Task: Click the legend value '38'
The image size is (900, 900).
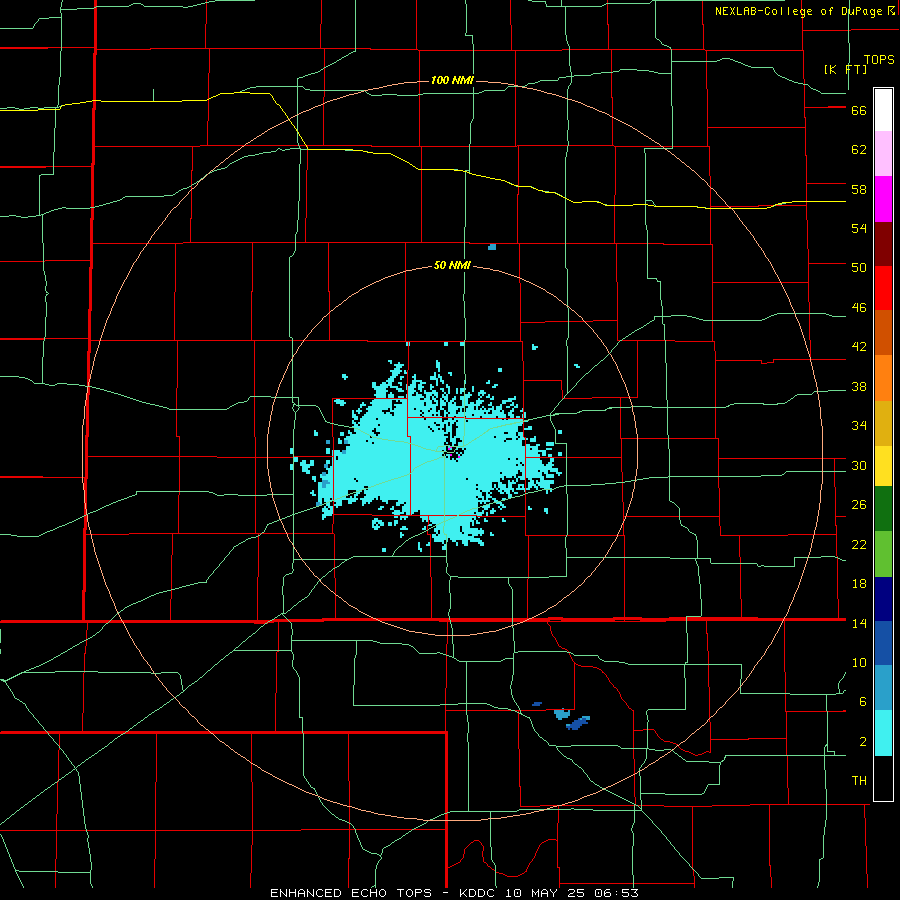Action: pyautogui.click(x=859, y=387)
